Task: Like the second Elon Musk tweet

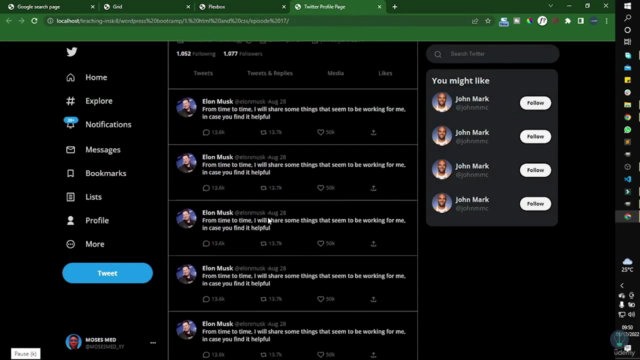Action: tap(320, 188)
